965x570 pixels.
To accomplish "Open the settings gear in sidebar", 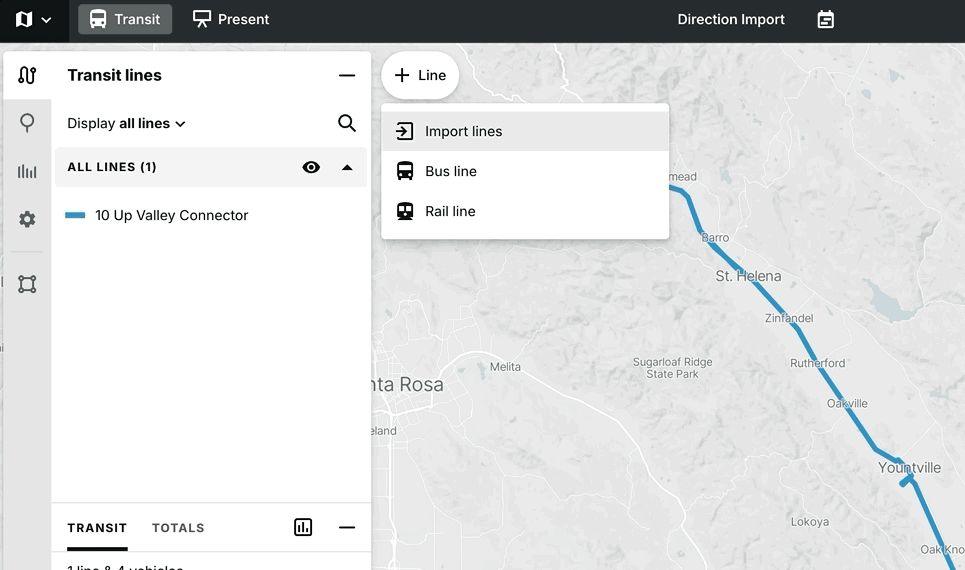I will [x=27, y=219].
